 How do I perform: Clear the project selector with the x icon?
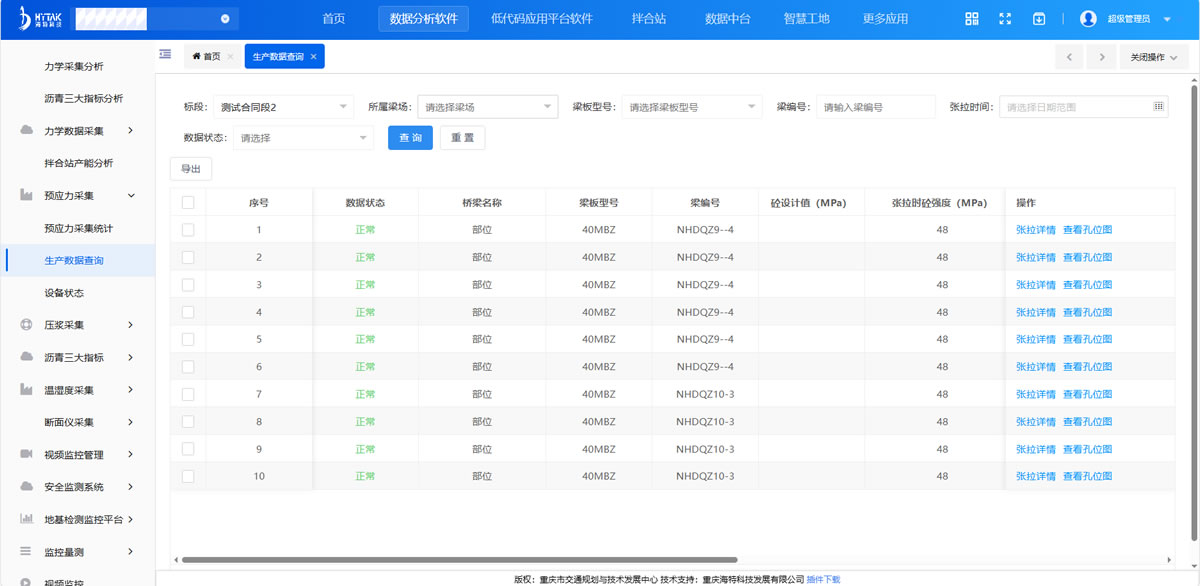point(225,19)
